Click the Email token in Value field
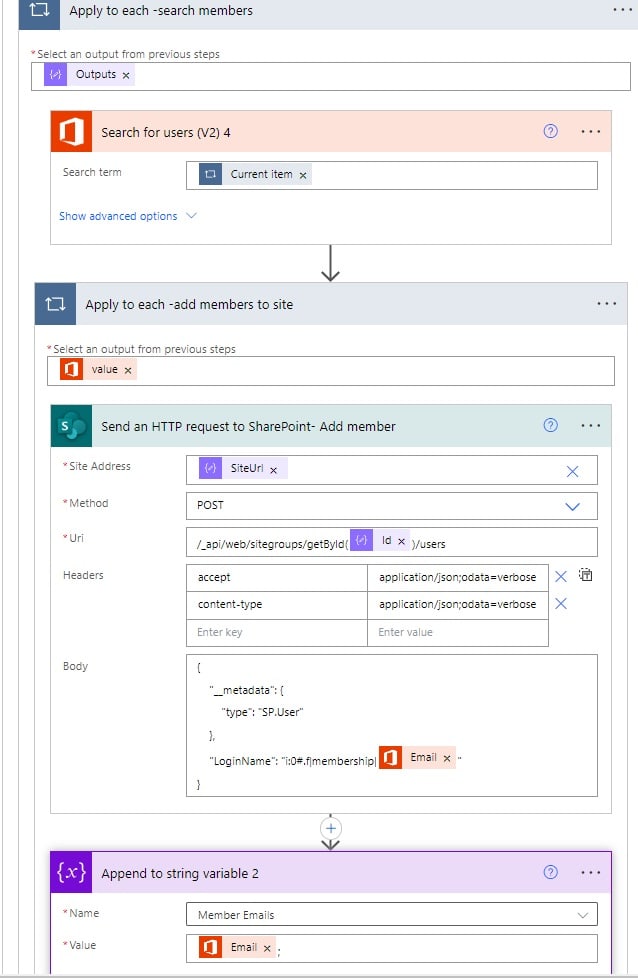Image resolution: width=638 pixels, height=978 pixels. [238, 947]
